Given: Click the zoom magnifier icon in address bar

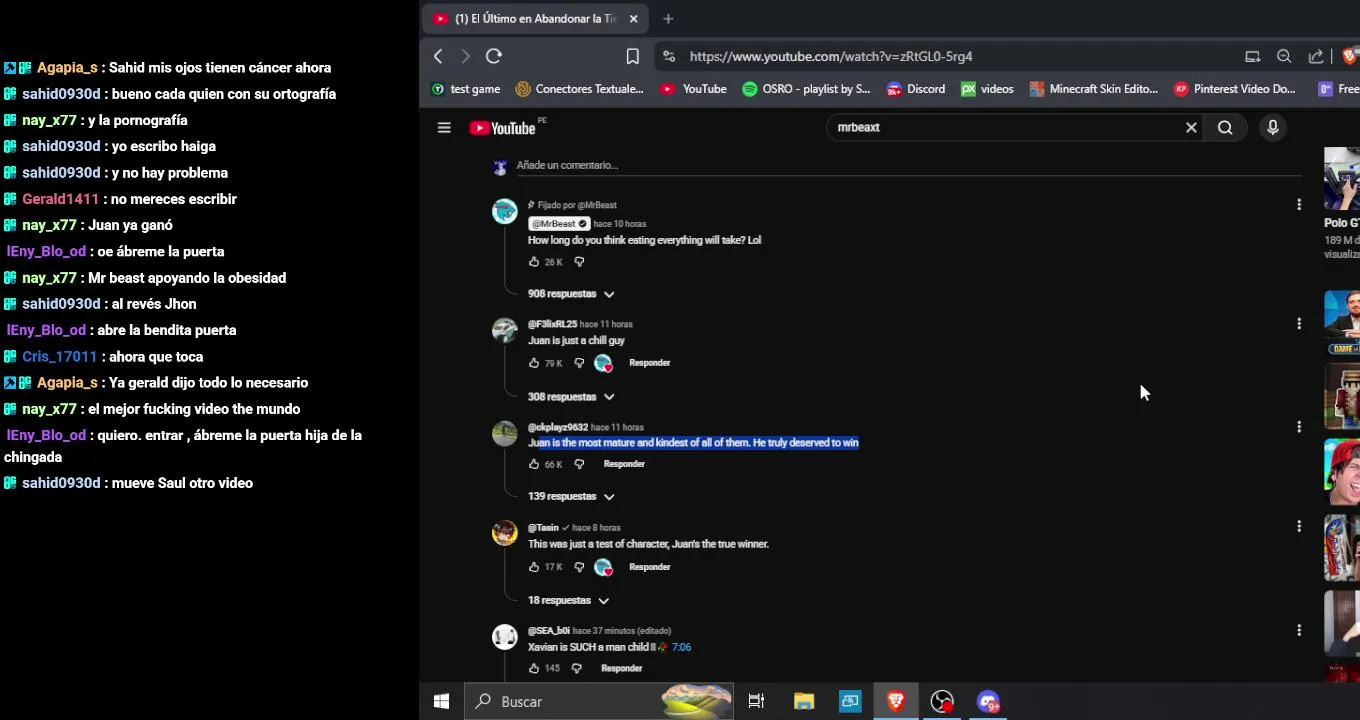Looking at the screenshot, I should (x=1284, y=57).
